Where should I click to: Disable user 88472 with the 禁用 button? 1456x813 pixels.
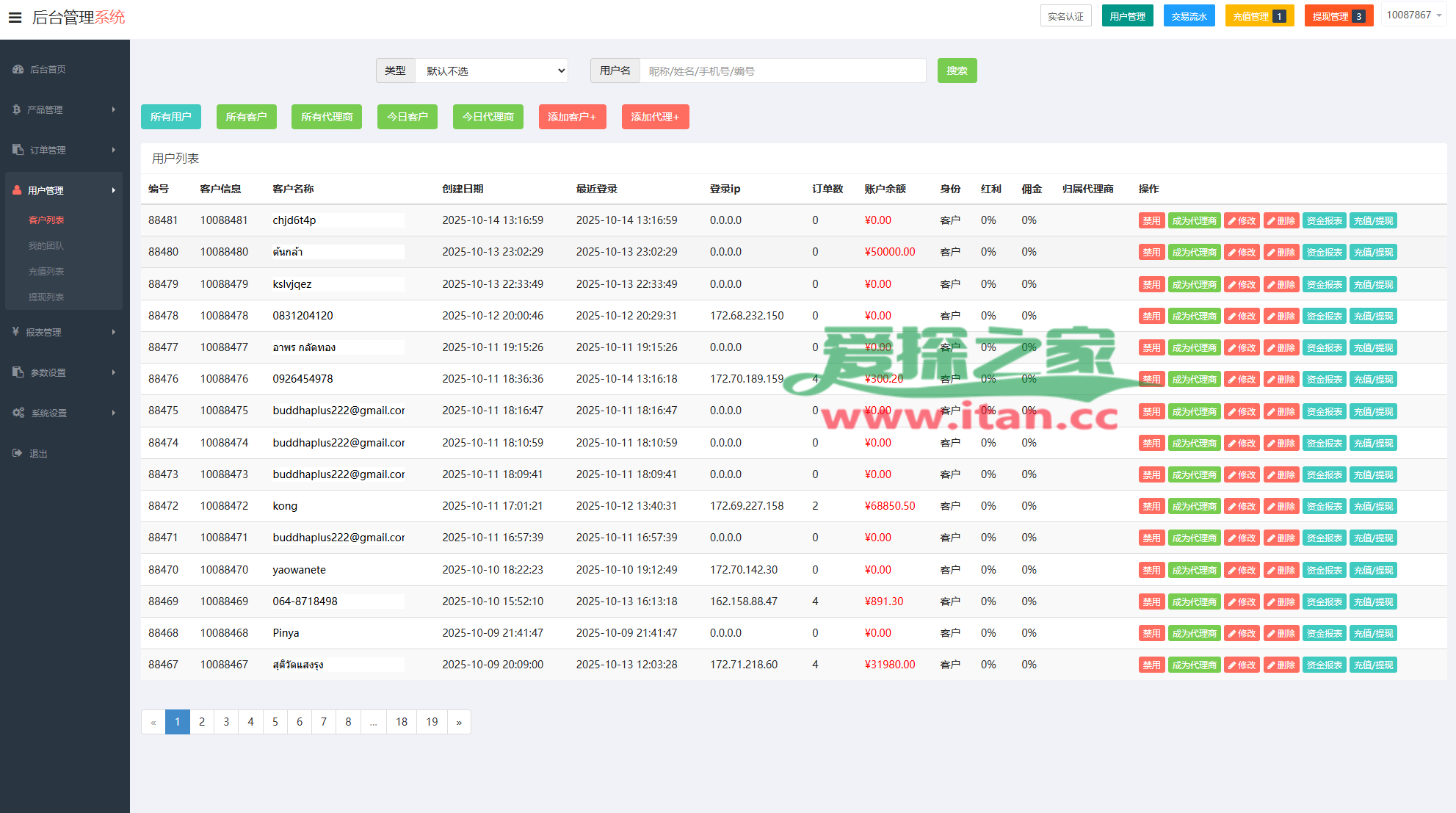click(1151, 507)
